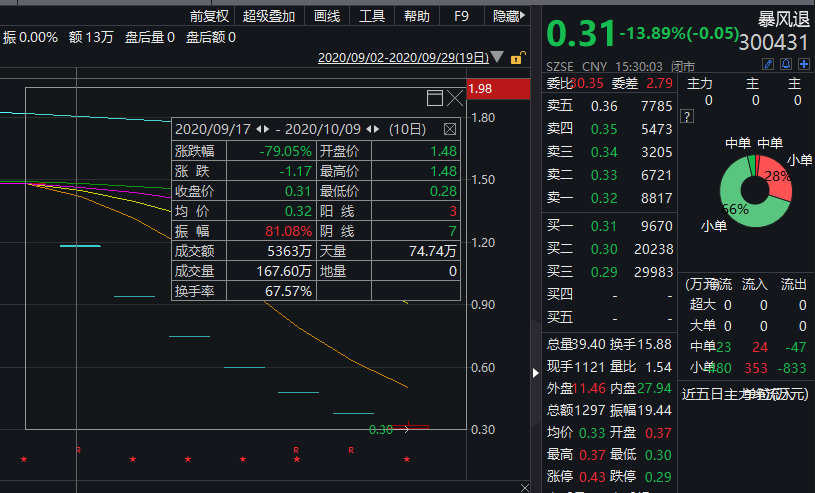This screenshot has height=493, width=815.
Task: Click the 0.30 latest price marker on chart
Action: pyautogui.click(x=381, y=430)
